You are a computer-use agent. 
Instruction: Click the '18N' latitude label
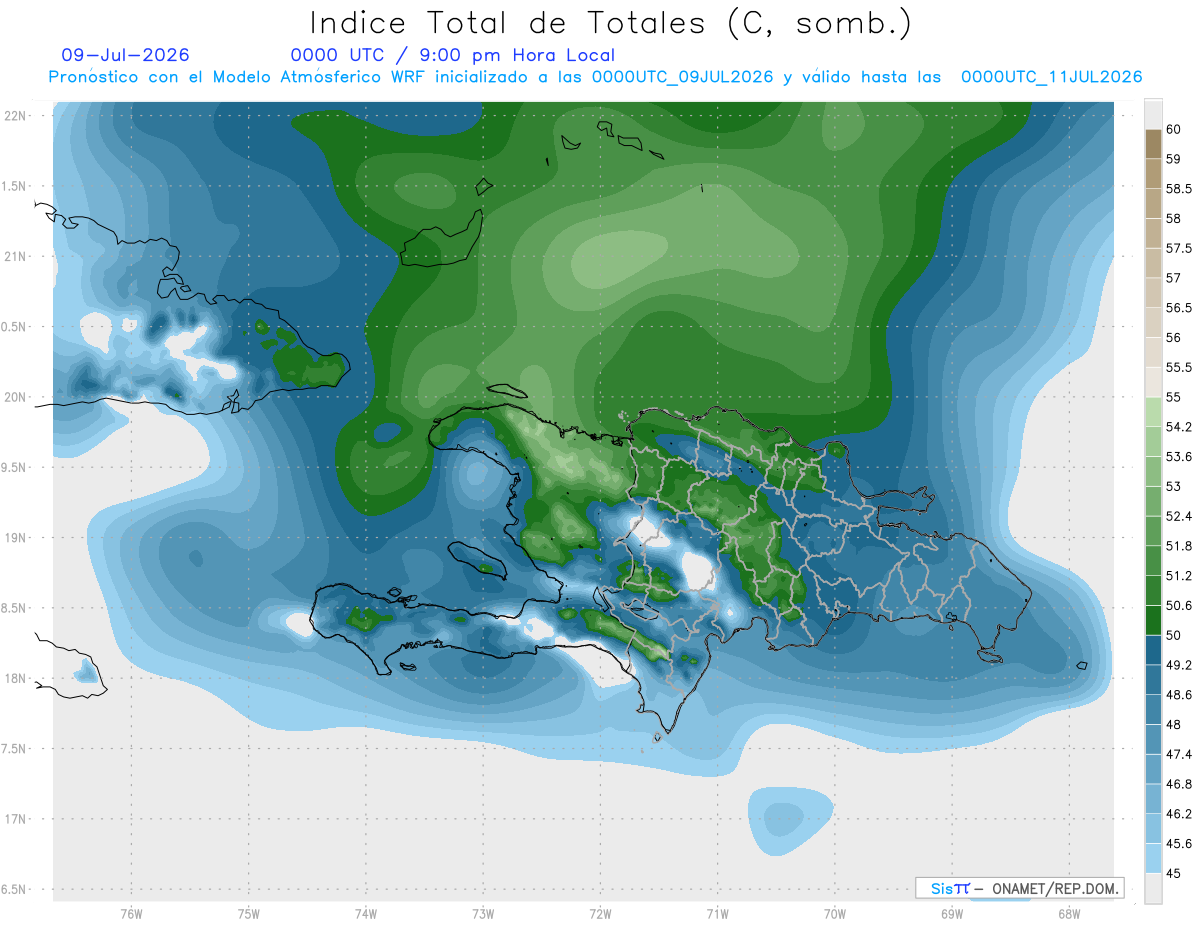tap(16, 678)
